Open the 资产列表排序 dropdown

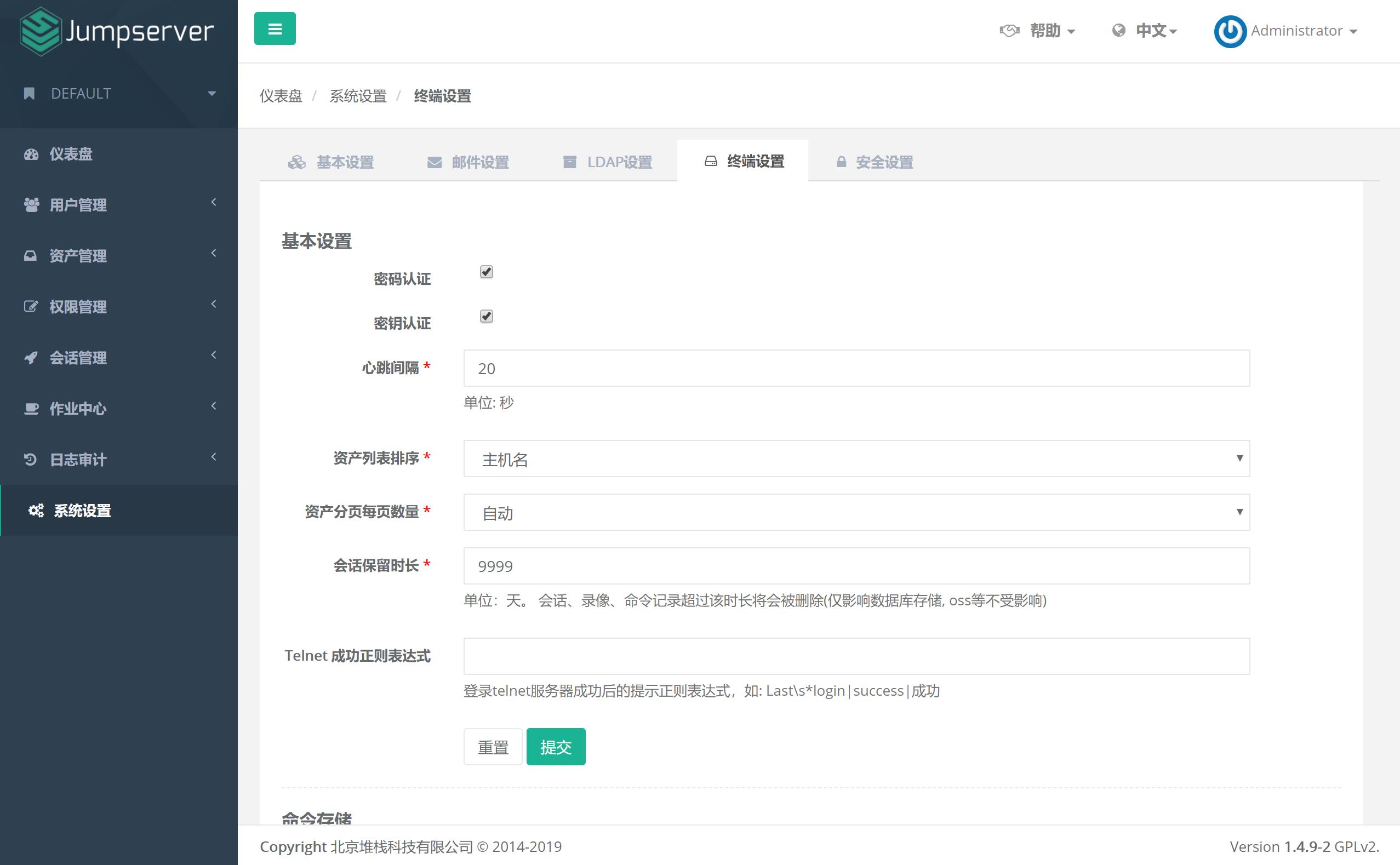(856, 458)
